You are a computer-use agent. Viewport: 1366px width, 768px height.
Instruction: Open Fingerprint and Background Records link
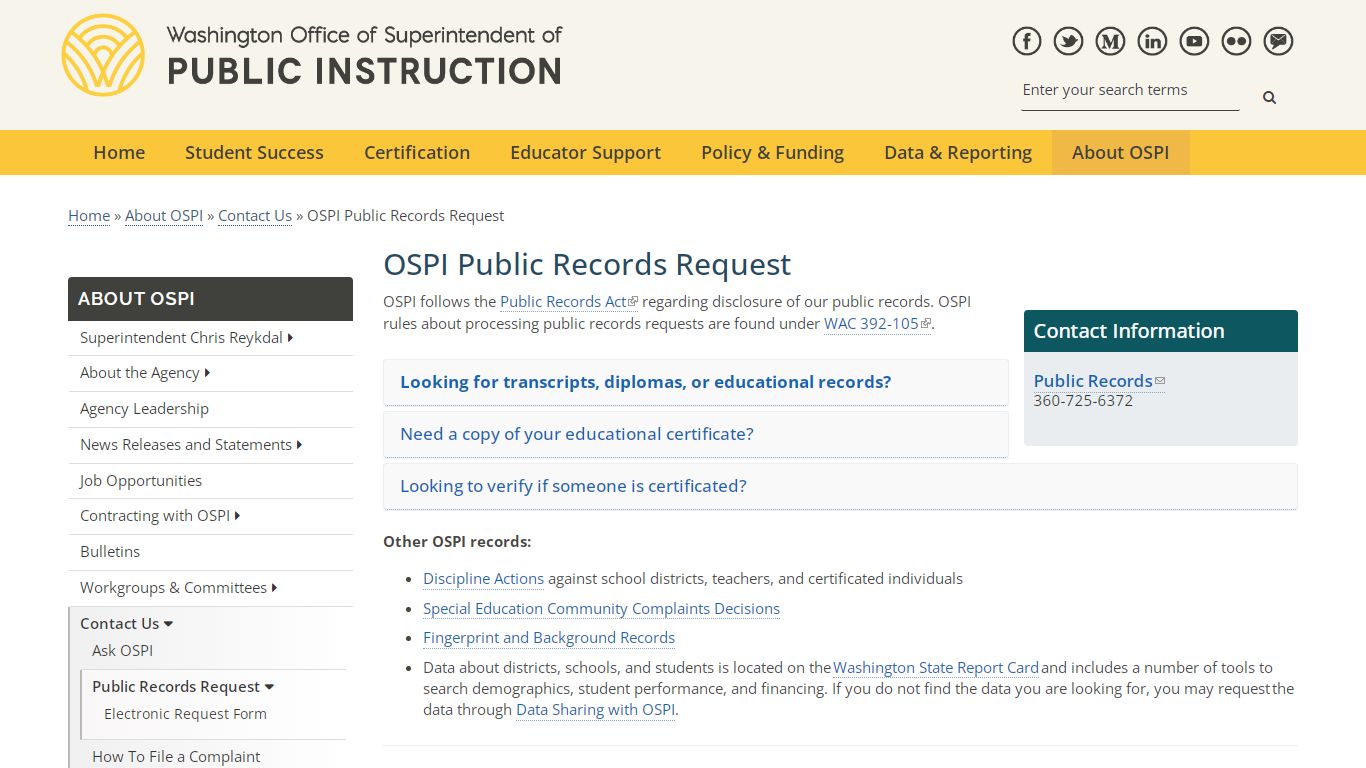click(x=549, y=637)
